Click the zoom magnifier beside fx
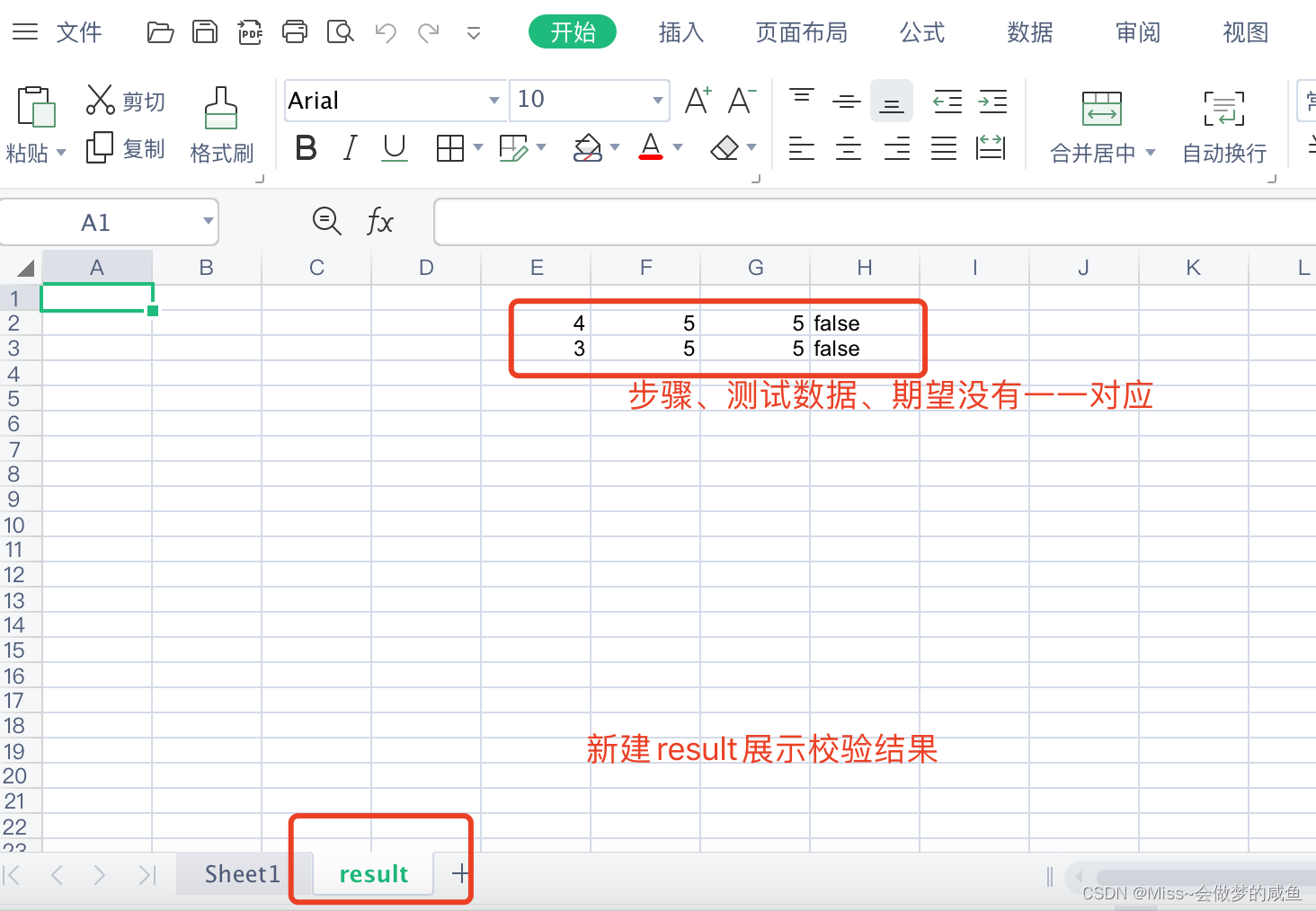Image resolution: width=1316 pixels, height=911 pixels. [x=326, y=221]
